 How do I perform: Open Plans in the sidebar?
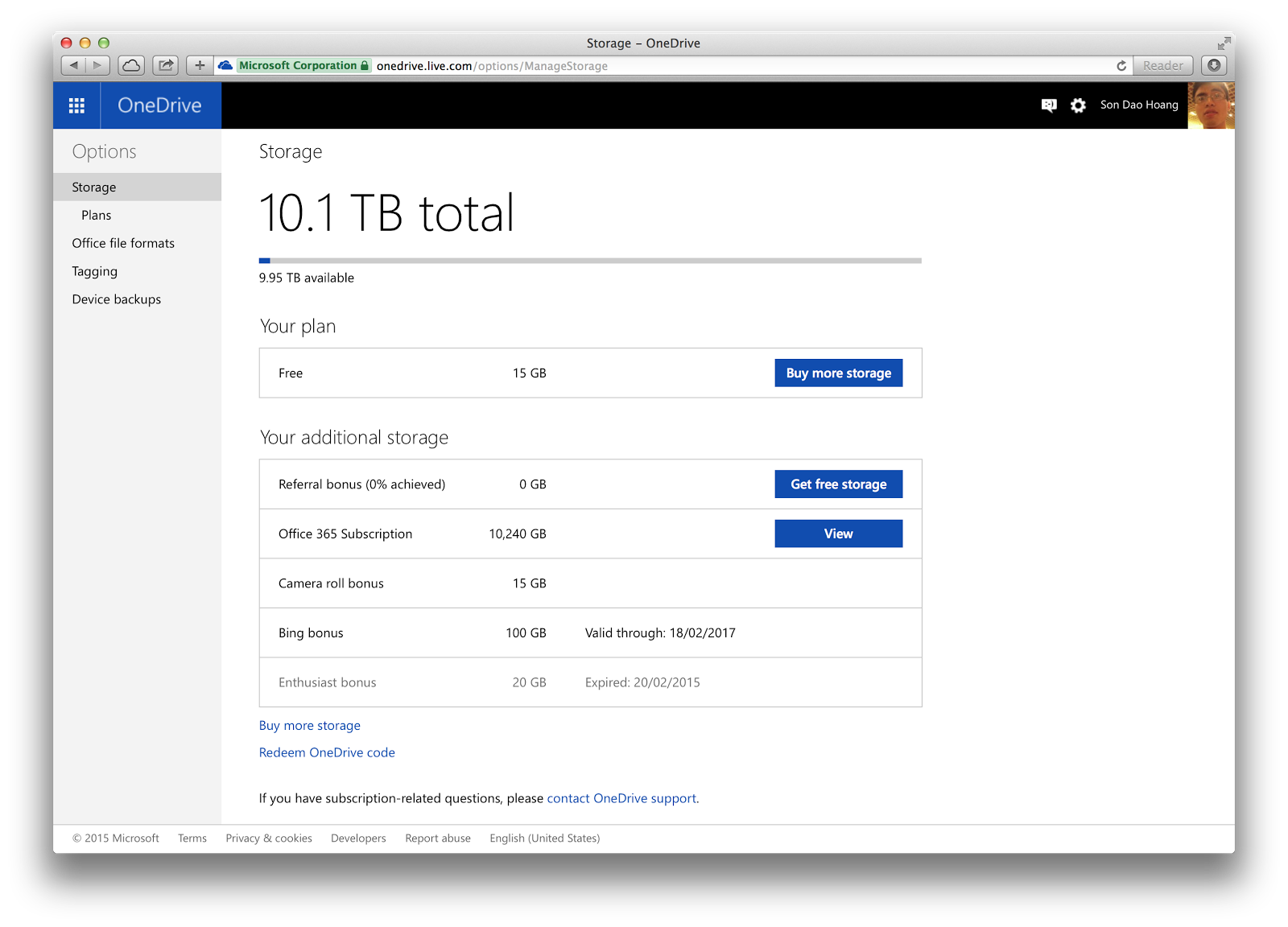(x=96, y=215)
